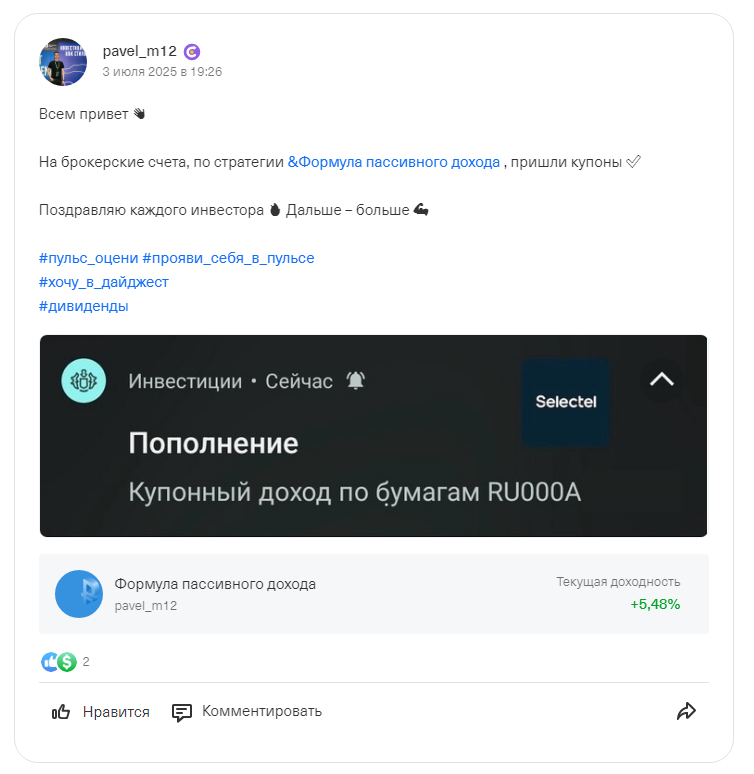Share the post using the arrow icon
This screenshot has width=754, height=774.
pos(686,711)
